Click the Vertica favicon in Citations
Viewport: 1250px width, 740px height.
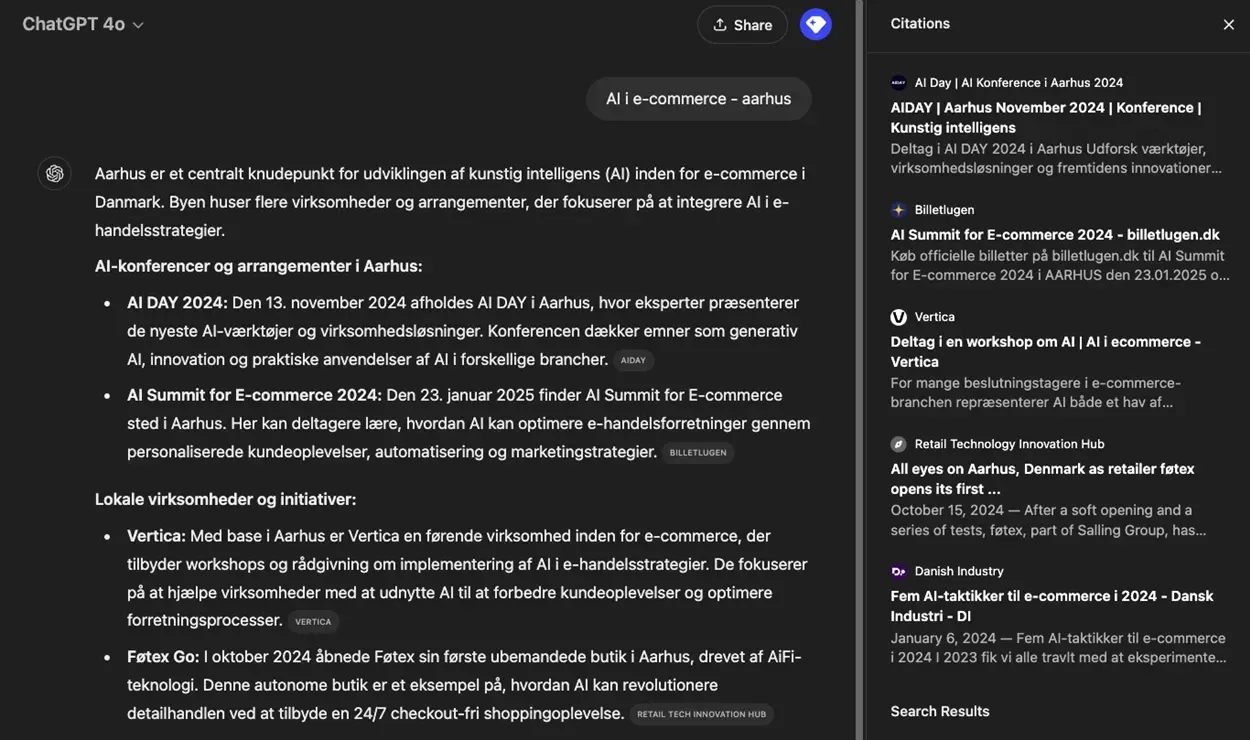[898, 317]
